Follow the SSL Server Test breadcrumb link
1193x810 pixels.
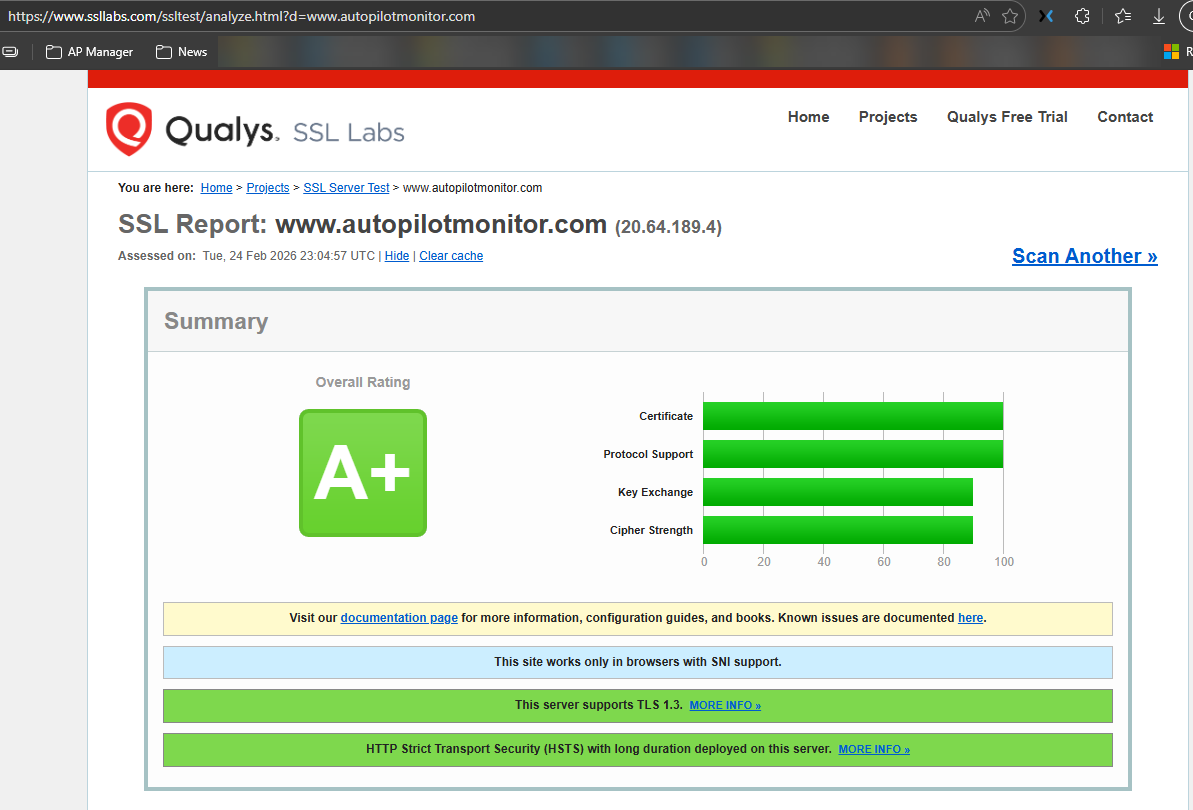[346, 188]
